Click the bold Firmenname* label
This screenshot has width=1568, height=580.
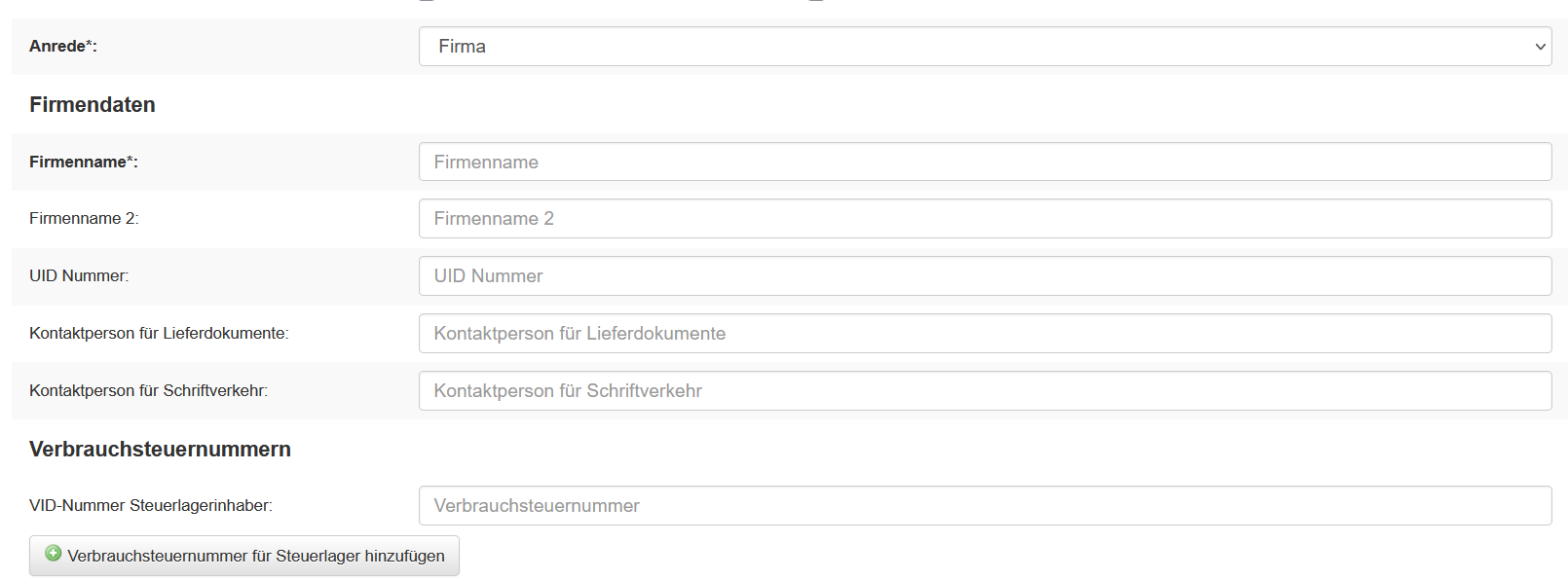(84, 163)
